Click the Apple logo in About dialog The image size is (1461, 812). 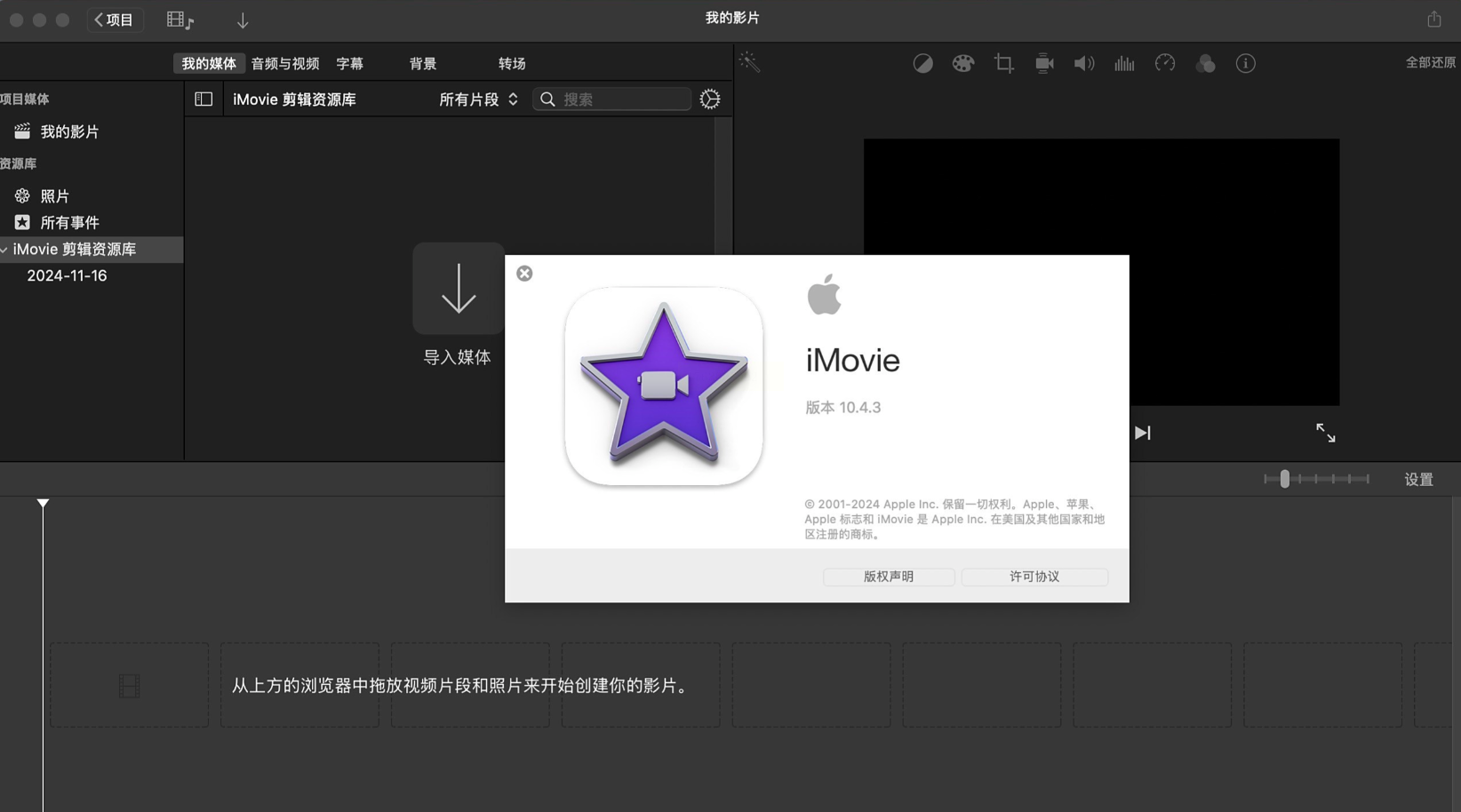(824, 294)
